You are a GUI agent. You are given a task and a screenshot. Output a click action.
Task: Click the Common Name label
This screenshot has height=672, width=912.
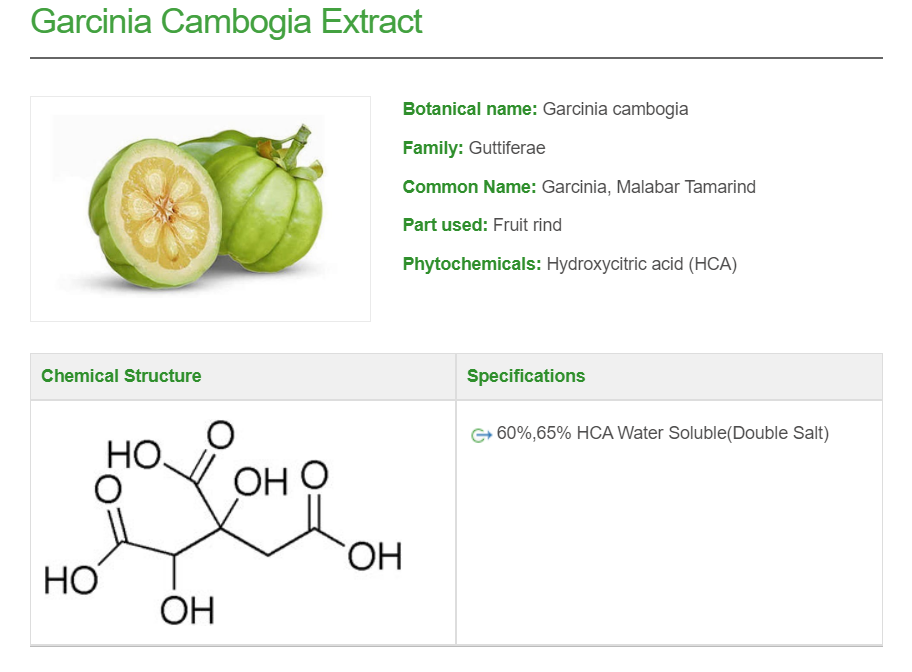click(x=470, y=187)
